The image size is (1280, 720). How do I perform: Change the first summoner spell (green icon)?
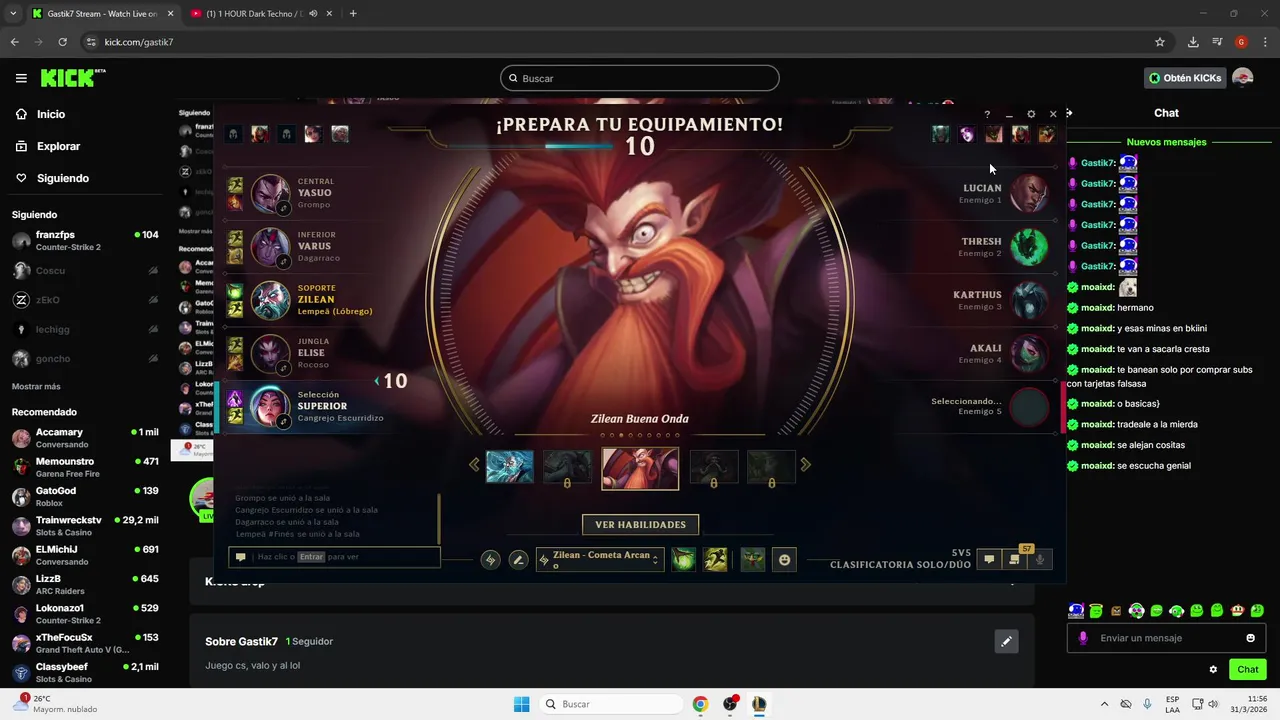click(x=683, y=560)
